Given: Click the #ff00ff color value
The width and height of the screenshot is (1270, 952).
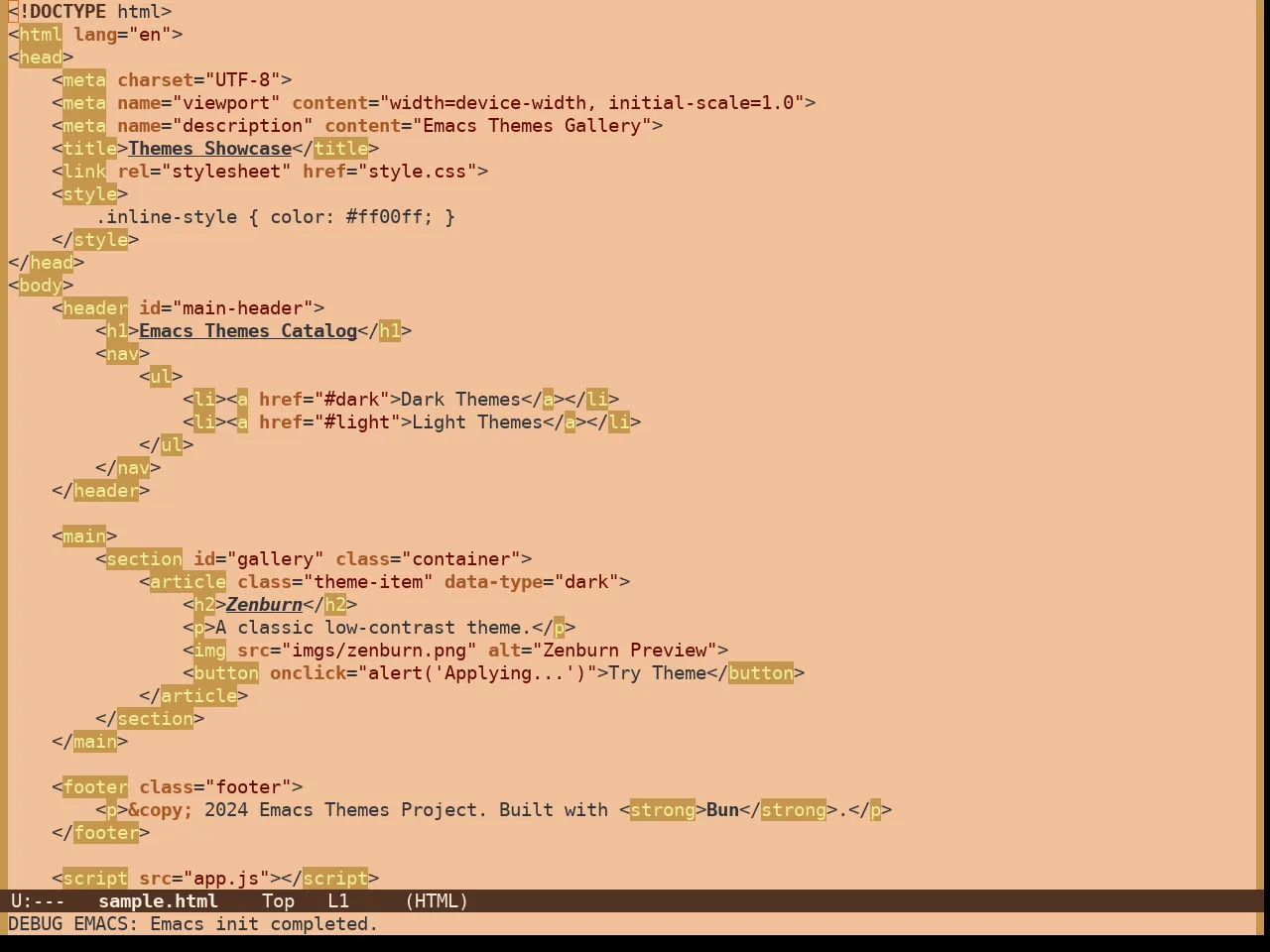Looking at the screenshot, I should pos(384,217).
